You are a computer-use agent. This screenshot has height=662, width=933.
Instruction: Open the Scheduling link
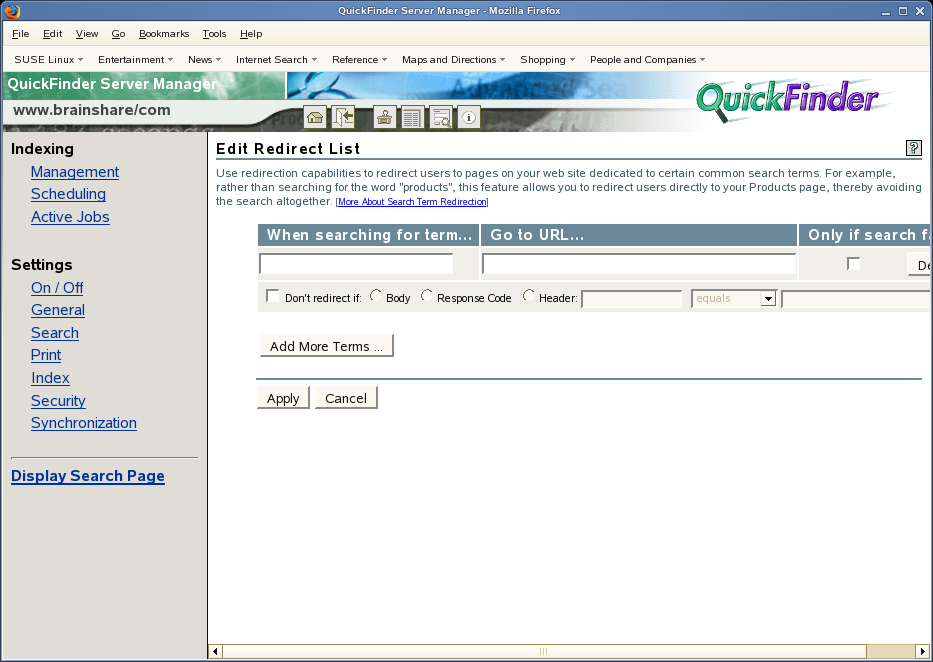(x=68, y=194)
